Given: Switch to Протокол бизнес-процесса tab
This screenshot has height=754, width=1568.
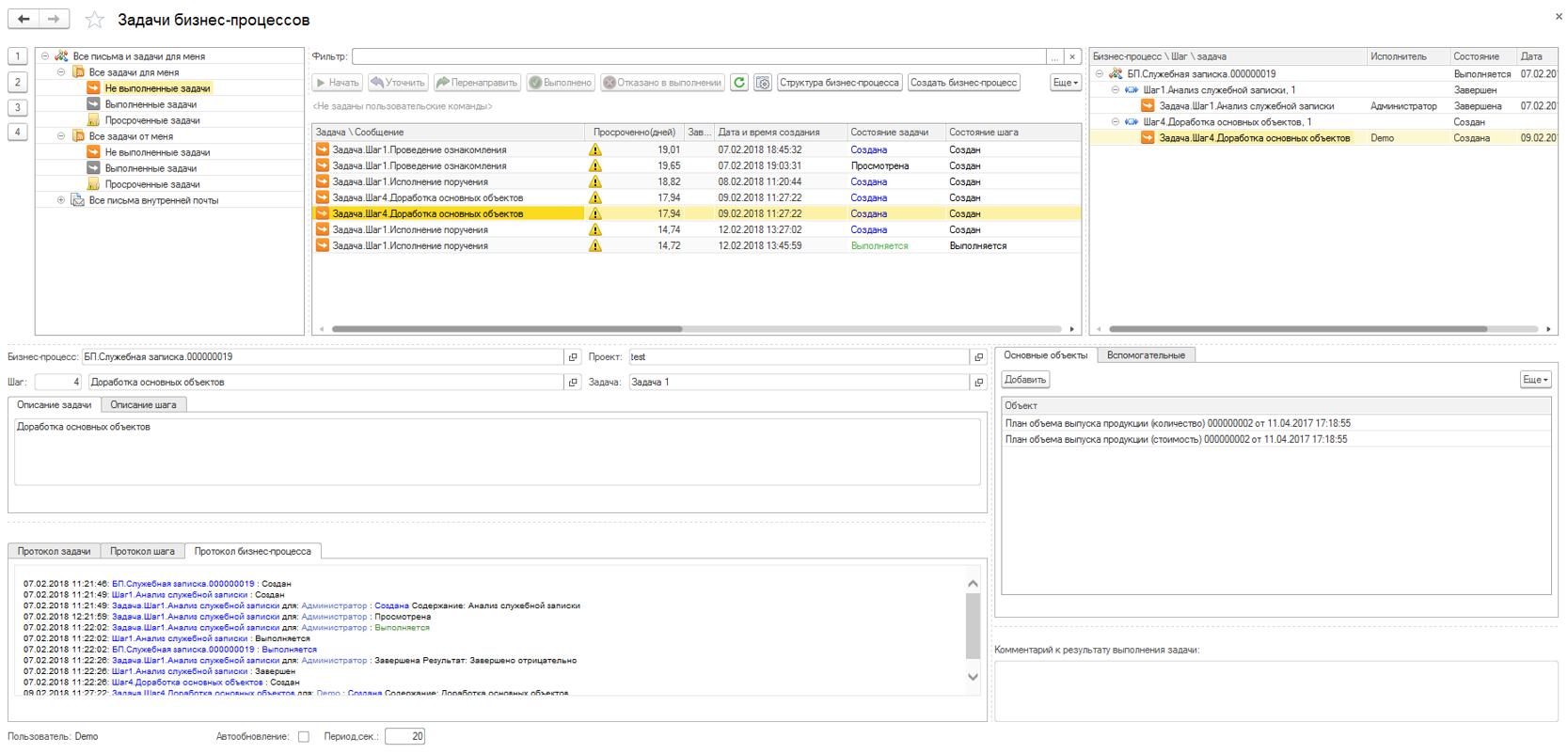Looking at the screenshot, I should pos(252,552).
